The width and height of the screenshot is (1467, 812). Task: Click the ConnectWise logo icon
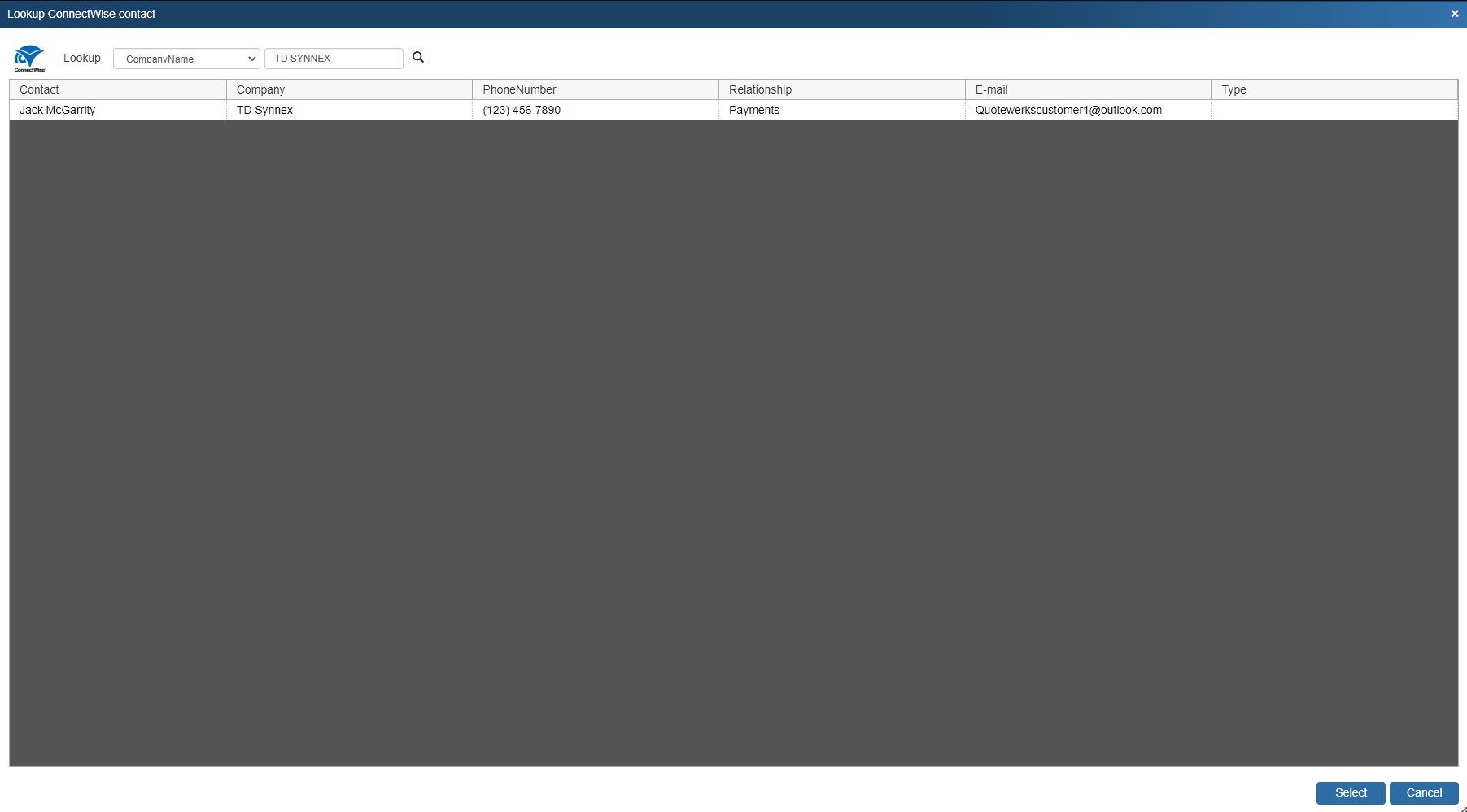(x=29, y=58)
